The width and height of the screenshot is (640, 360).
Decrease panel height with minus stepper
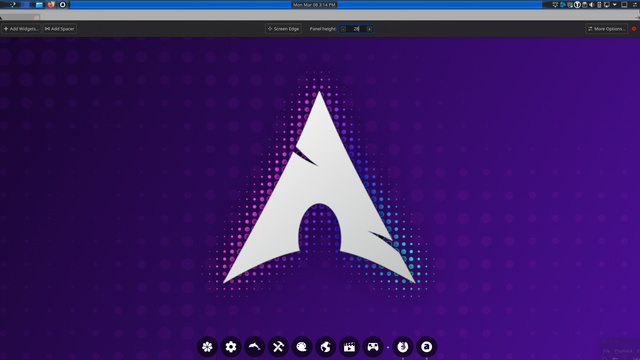tap(343, 29)
